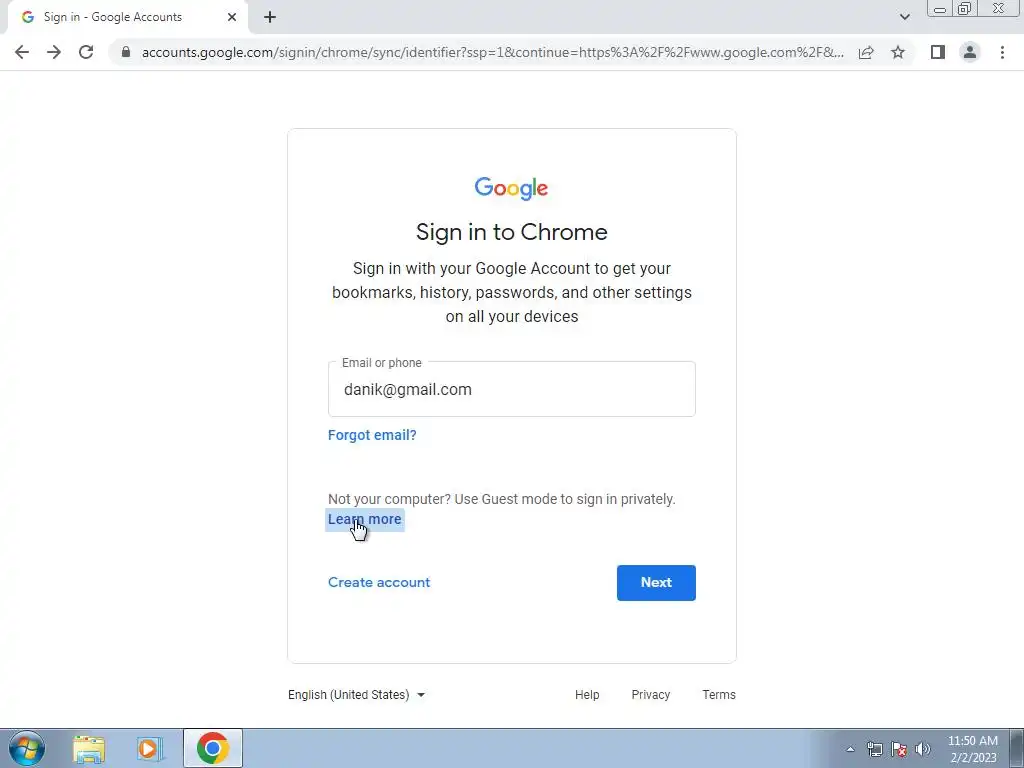The width and height of the screenshot is (1024, 768).
Task: Open the side panel icon
Action: point(938,52)
